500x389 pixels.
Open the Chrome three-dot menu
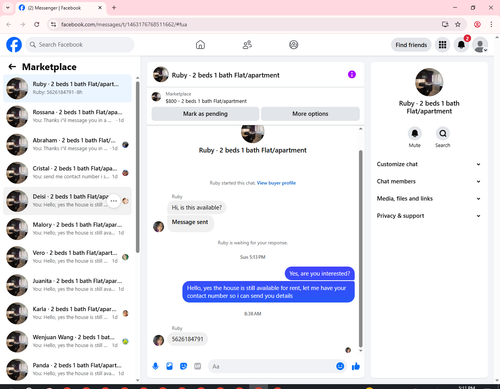(491, 24)
